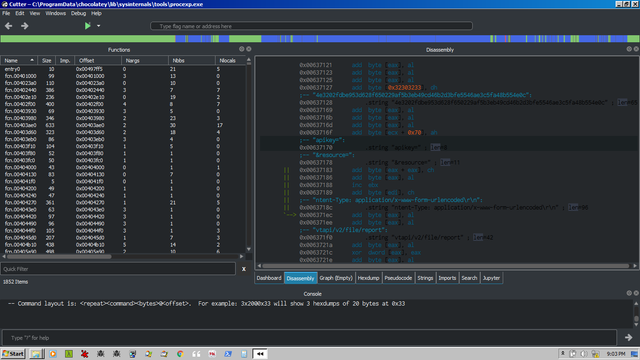This screenshot has width=640, height=360.
Task: Click the disassembly address 0x00637170 line
Action: tap(449, 147)
